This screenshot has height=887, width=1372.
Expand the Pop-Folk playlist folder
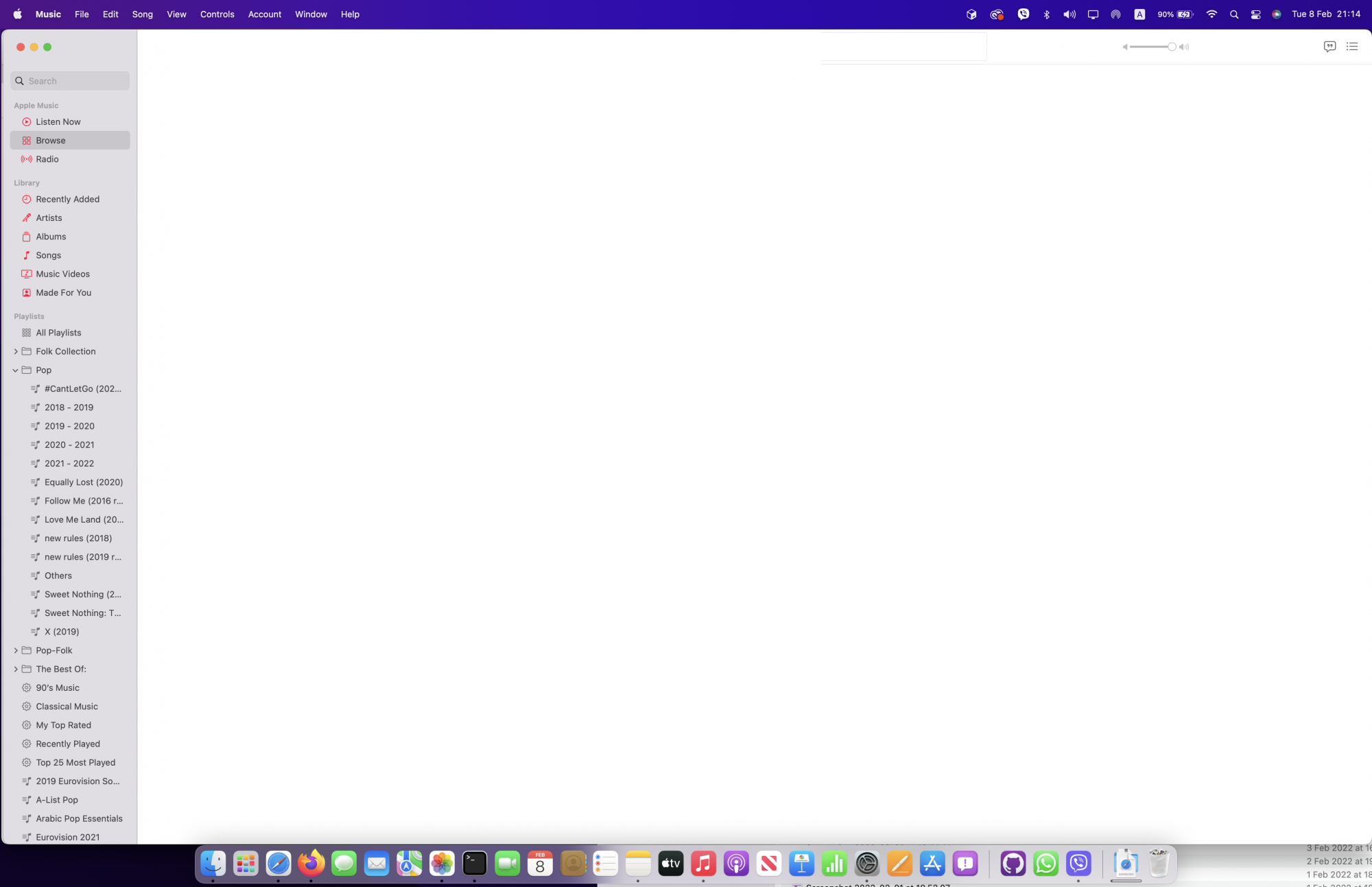tap(16, 650)
